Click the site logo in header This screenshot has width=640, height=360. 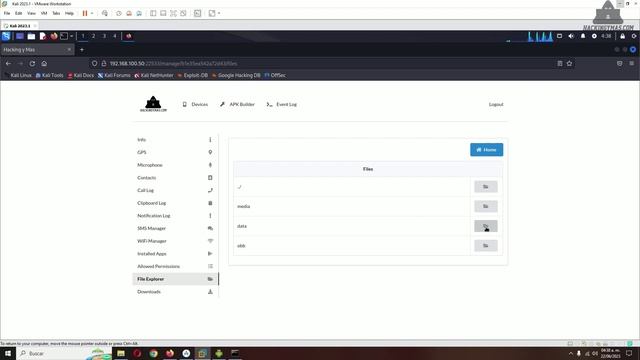(153, 104)
